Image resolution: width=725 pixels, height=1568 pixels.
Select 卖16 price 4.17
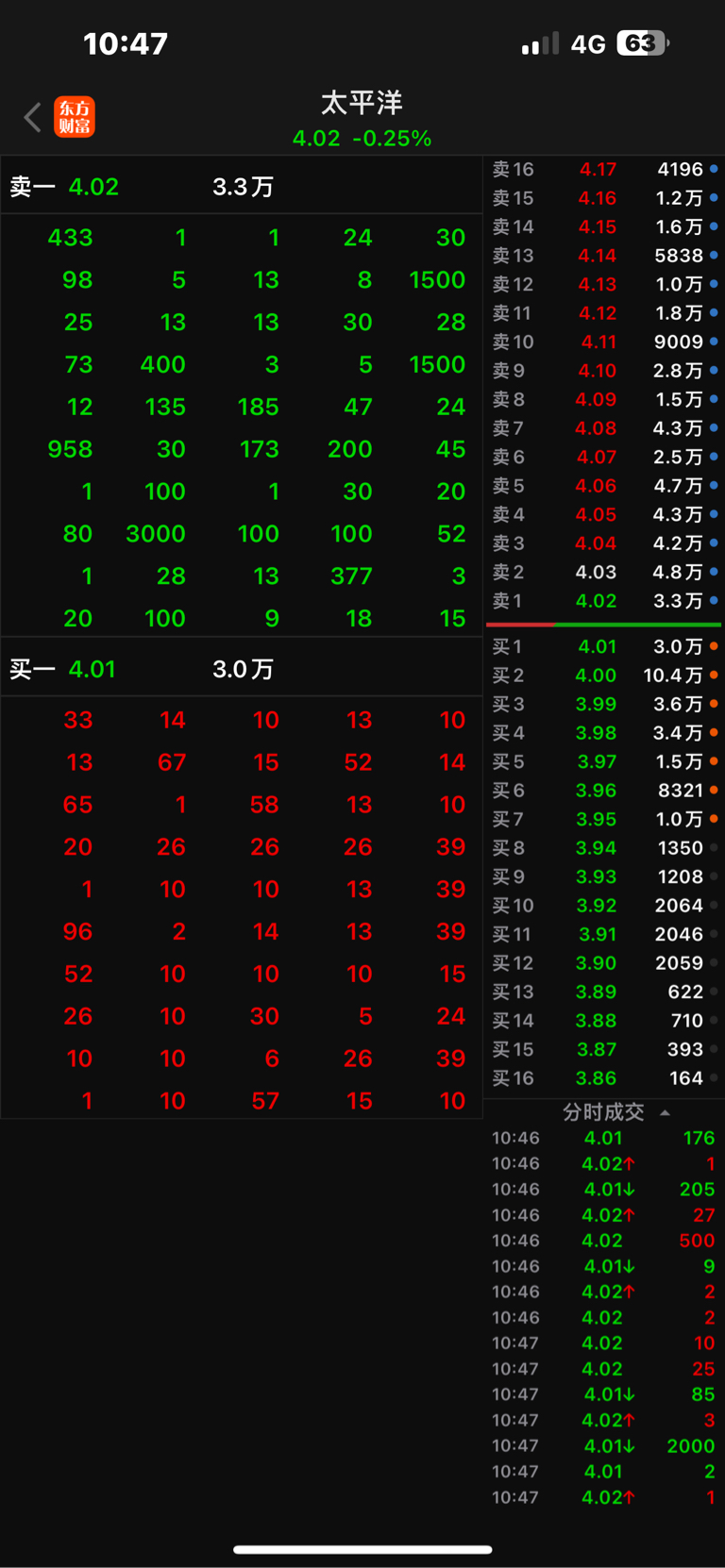(x=598, y=169)
